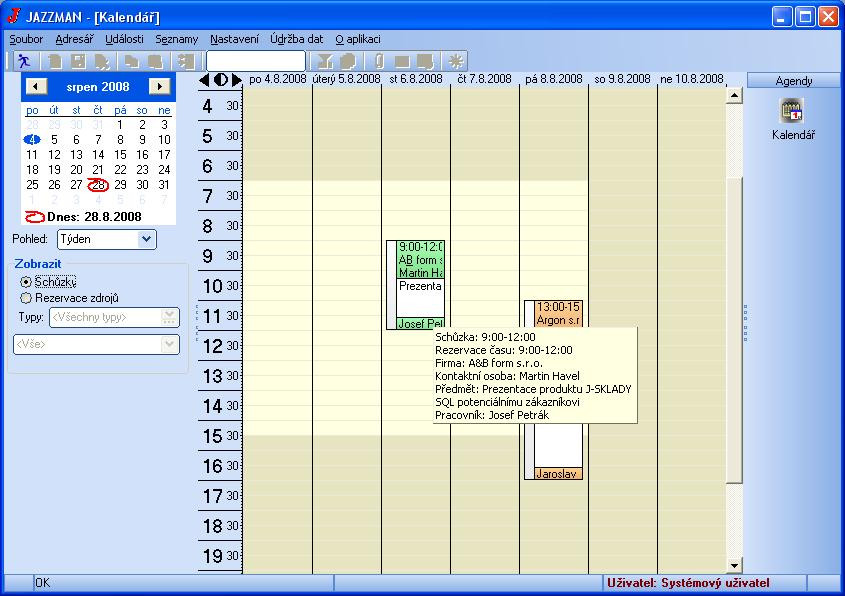The height and width of the screenshot is (596, 845).
Task: Click the shadowed rectangle toolbar icon
Action: point(426,61)
